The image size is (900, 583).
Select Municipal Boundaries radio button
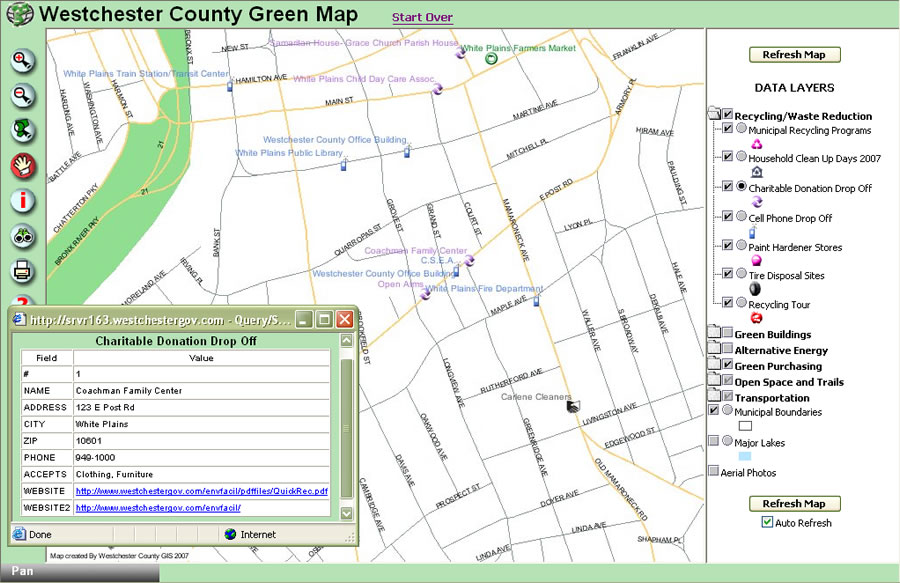tap(727, 410)
